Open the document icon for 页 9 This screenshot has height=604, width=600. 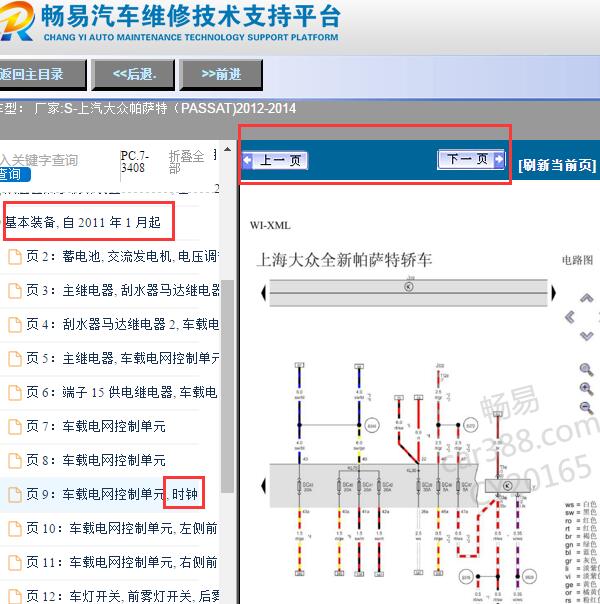tap(15, 494)
